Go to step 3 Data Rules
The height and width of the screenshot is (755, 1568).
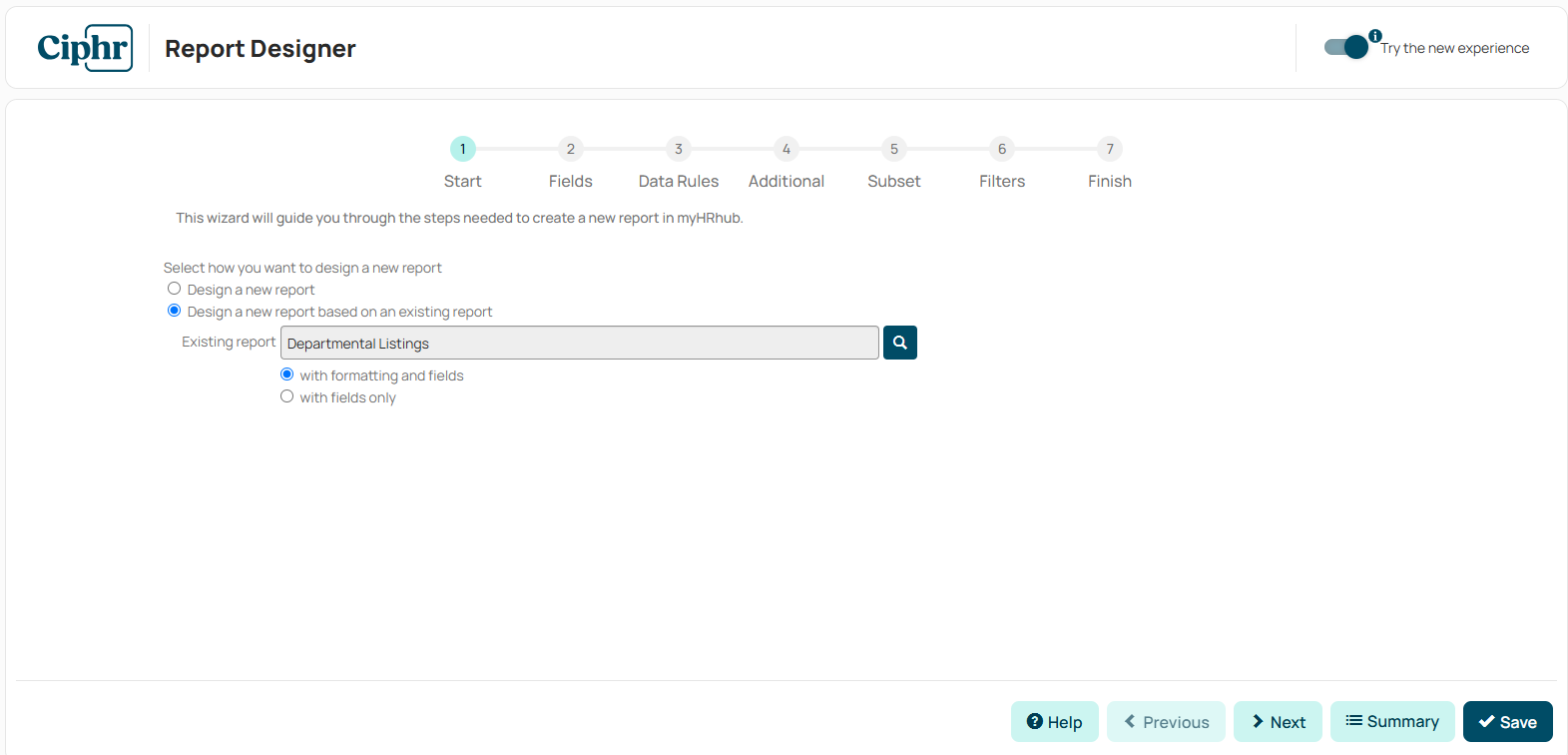coord(679,149)
